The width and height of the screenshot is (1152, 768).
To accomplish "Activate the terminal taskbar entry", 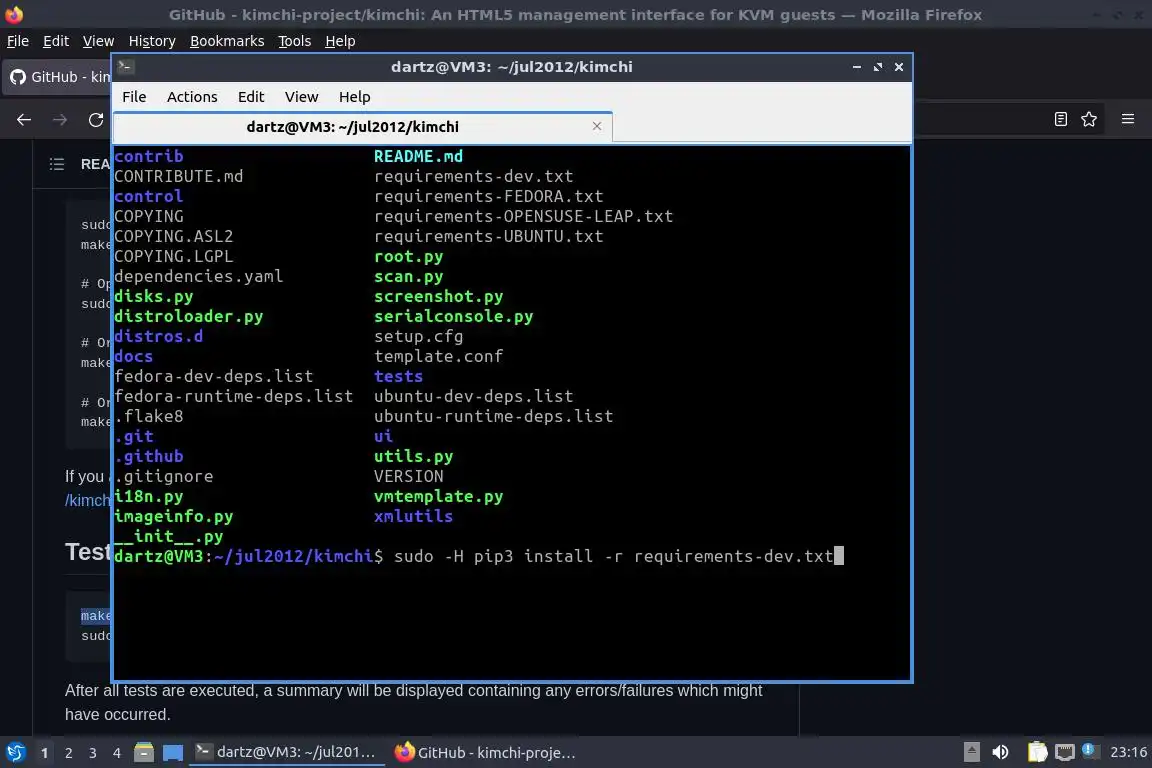I will (287, 752).
